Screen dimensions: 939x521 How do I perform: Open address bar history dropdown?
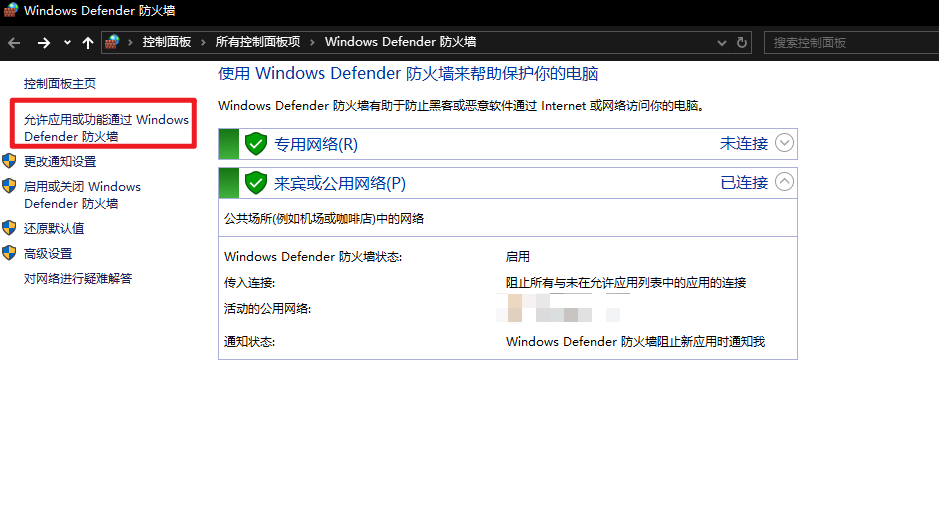pos(722,43)
